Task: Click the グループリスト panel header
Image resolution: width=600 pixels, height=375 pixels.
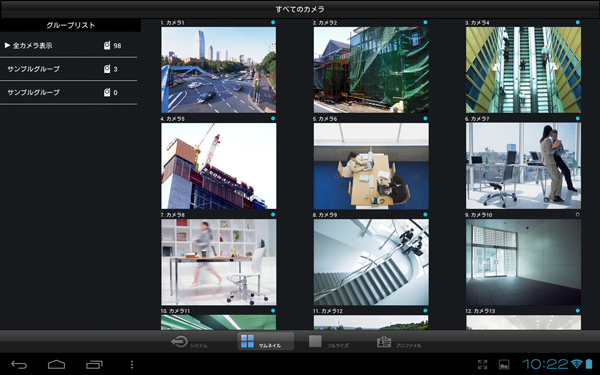Action: pos(70,25)
